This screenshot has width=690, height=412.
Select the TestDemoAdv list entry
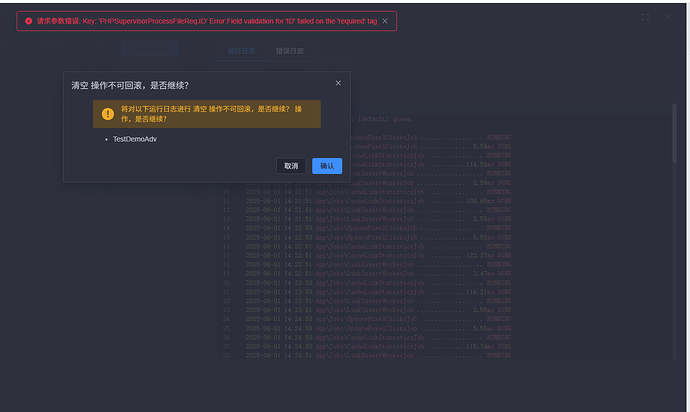135,139
